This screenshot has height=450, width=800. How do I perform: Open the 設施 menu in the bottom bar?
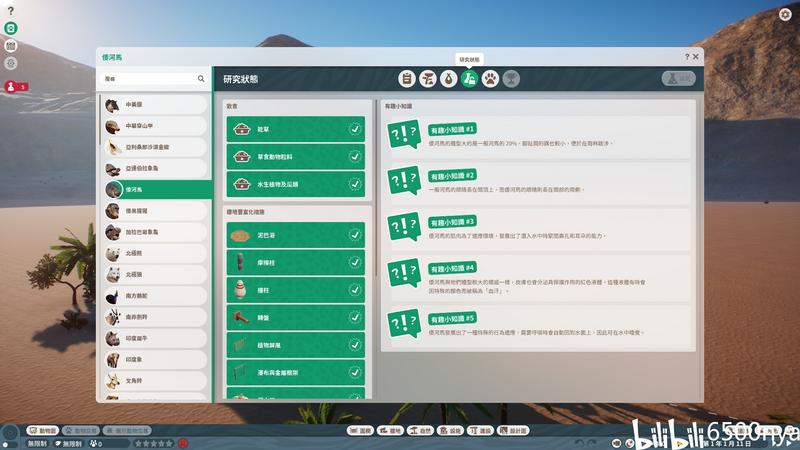click(x=451, y=431)
